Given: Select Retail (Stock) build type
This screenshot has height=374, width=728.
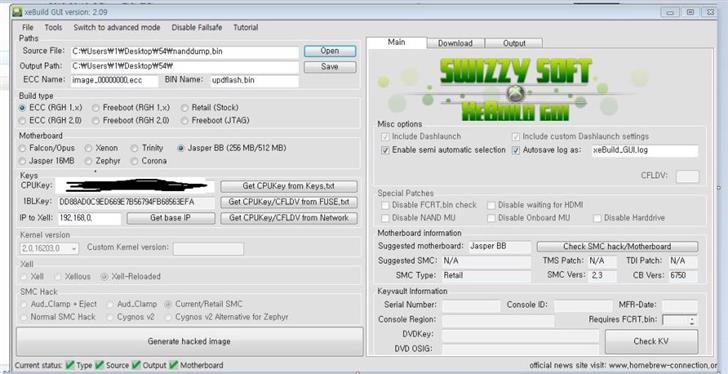Looking at the screenshot, I should [x=210, y=108].
